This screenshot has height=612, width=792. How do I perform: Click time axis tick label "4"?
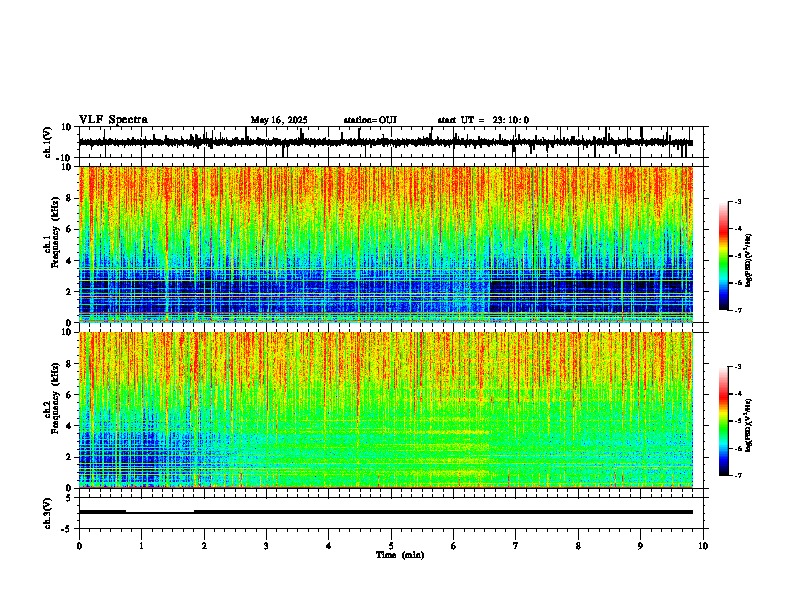(329, 546)
